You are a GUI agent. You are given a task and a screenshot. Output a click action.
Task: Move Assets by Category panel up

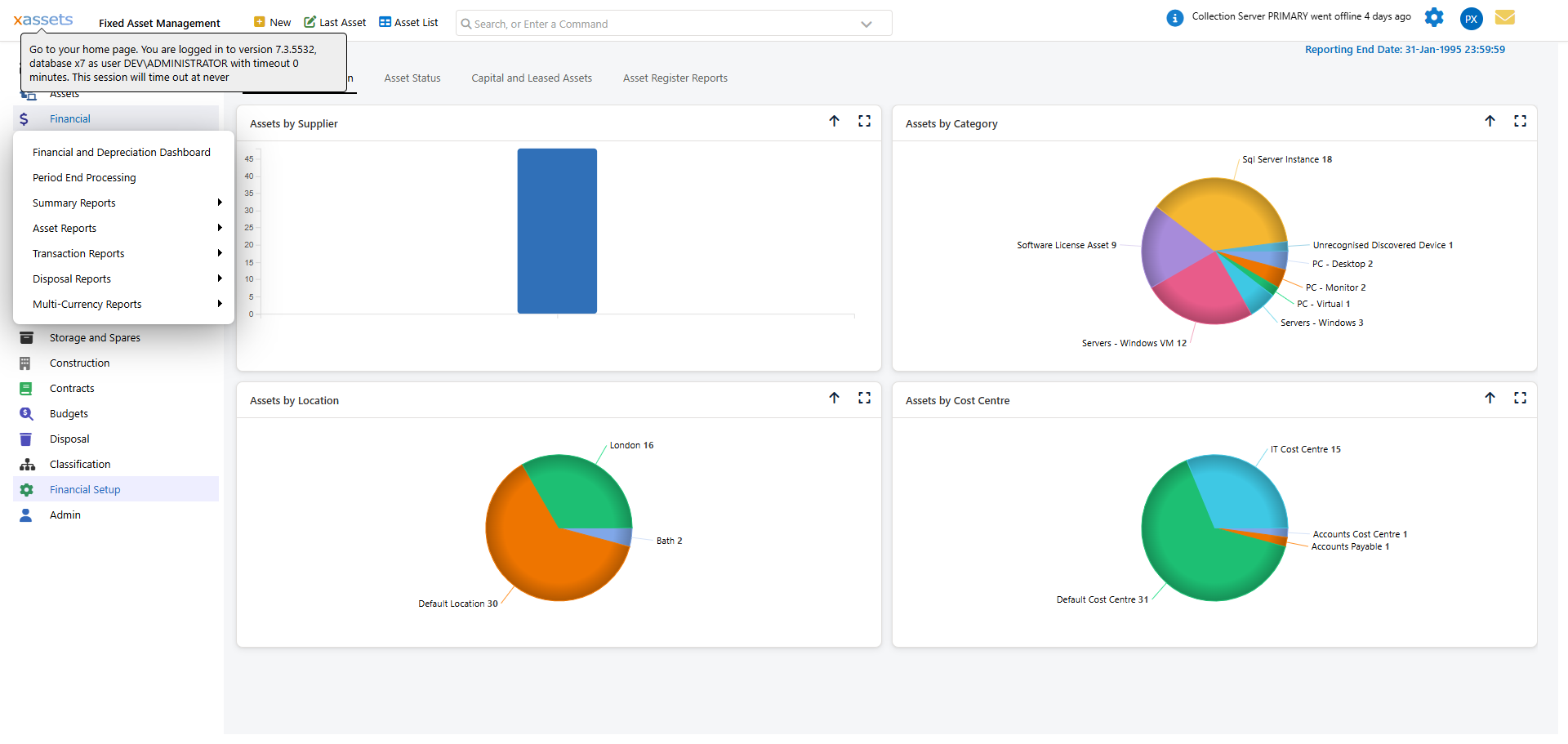tap(1490, 122)
